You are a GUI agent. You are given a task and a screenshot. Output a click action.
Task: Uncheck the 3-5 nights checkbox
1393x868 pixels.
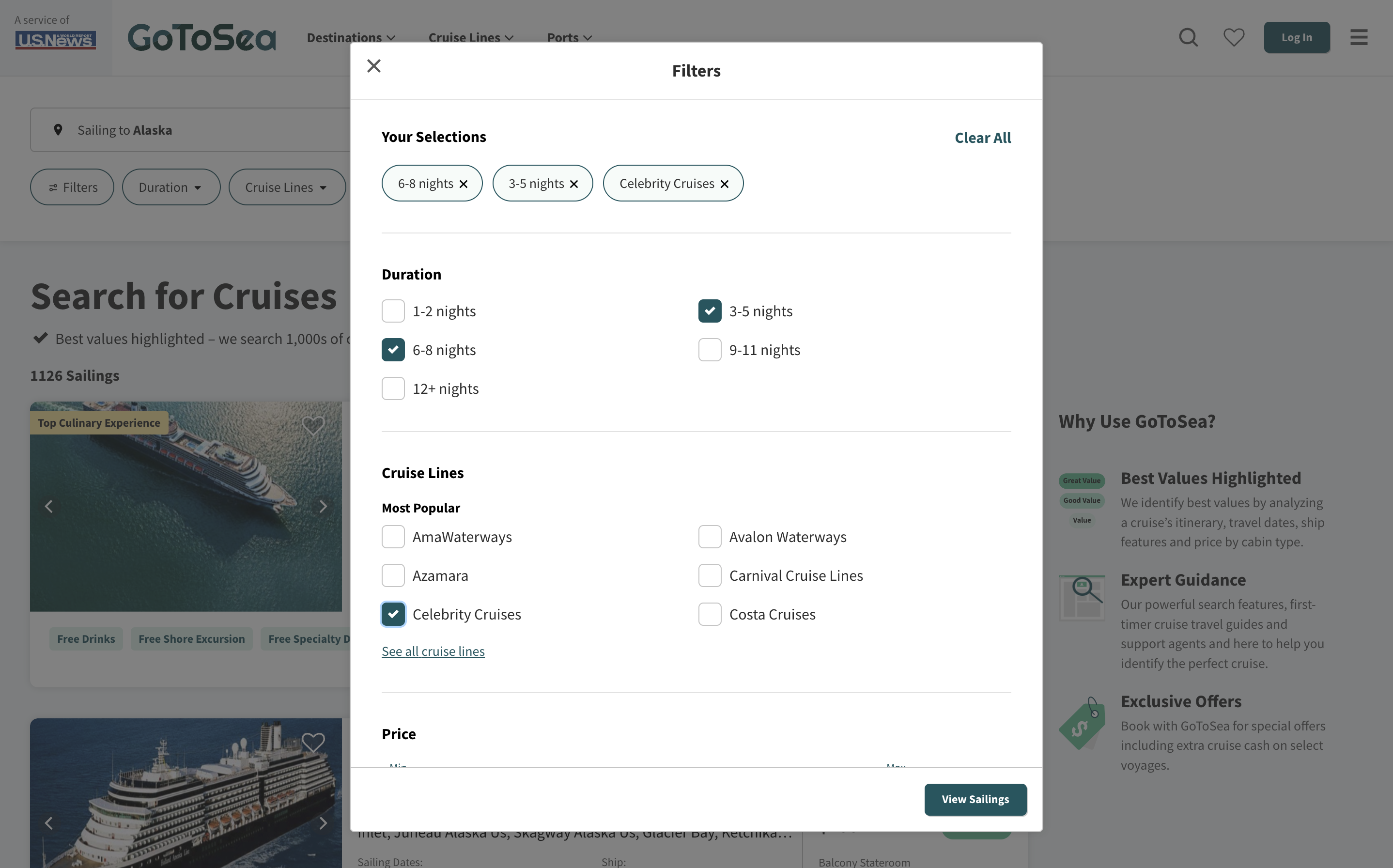710,311
